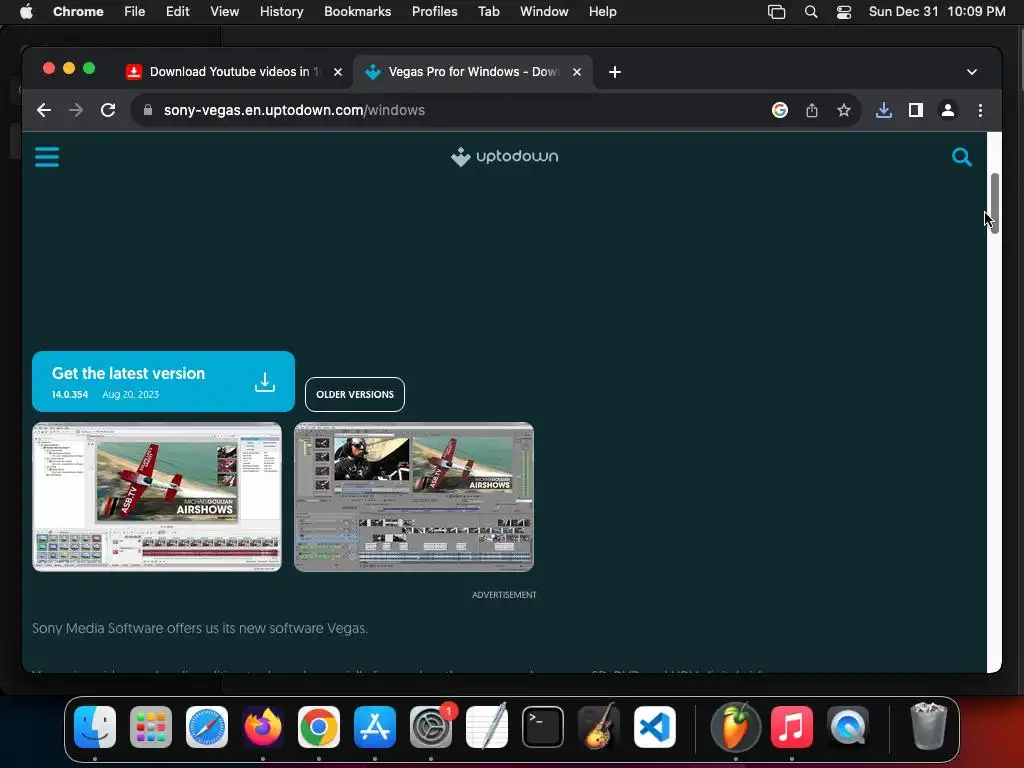The height and width of the screenshot is (768, 1024).
Task: Bookmark this page with the star
Action: [x=843, y=110]
